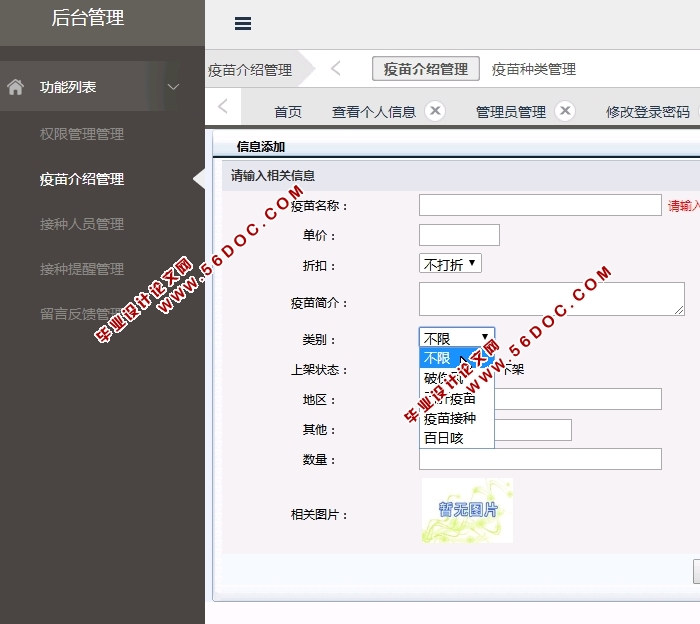Close the 管理员管理 tab
The image size is (700, 624).
[x=564, y=111]
